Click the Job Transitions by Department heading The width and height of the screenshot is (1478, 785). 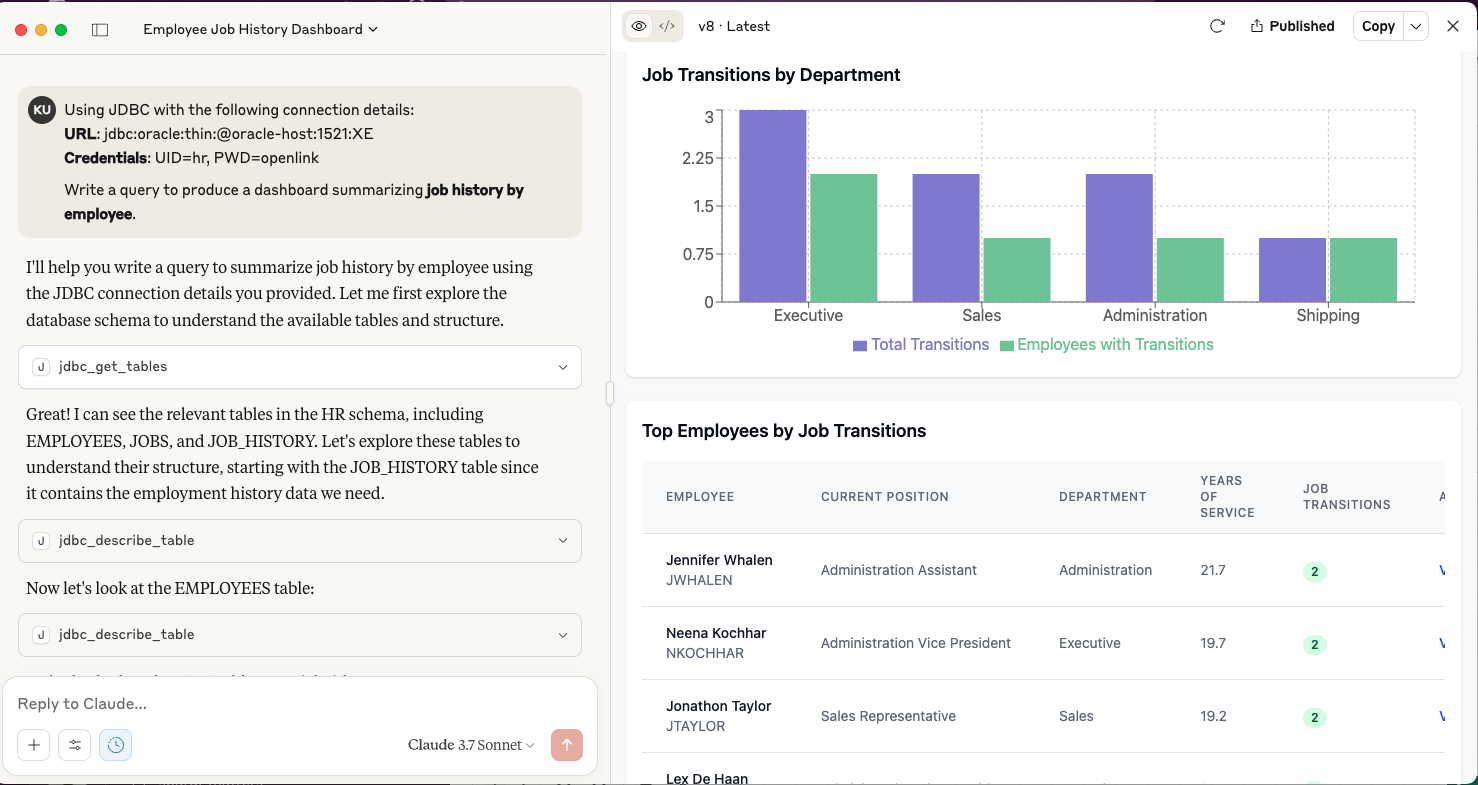(771, 75)
